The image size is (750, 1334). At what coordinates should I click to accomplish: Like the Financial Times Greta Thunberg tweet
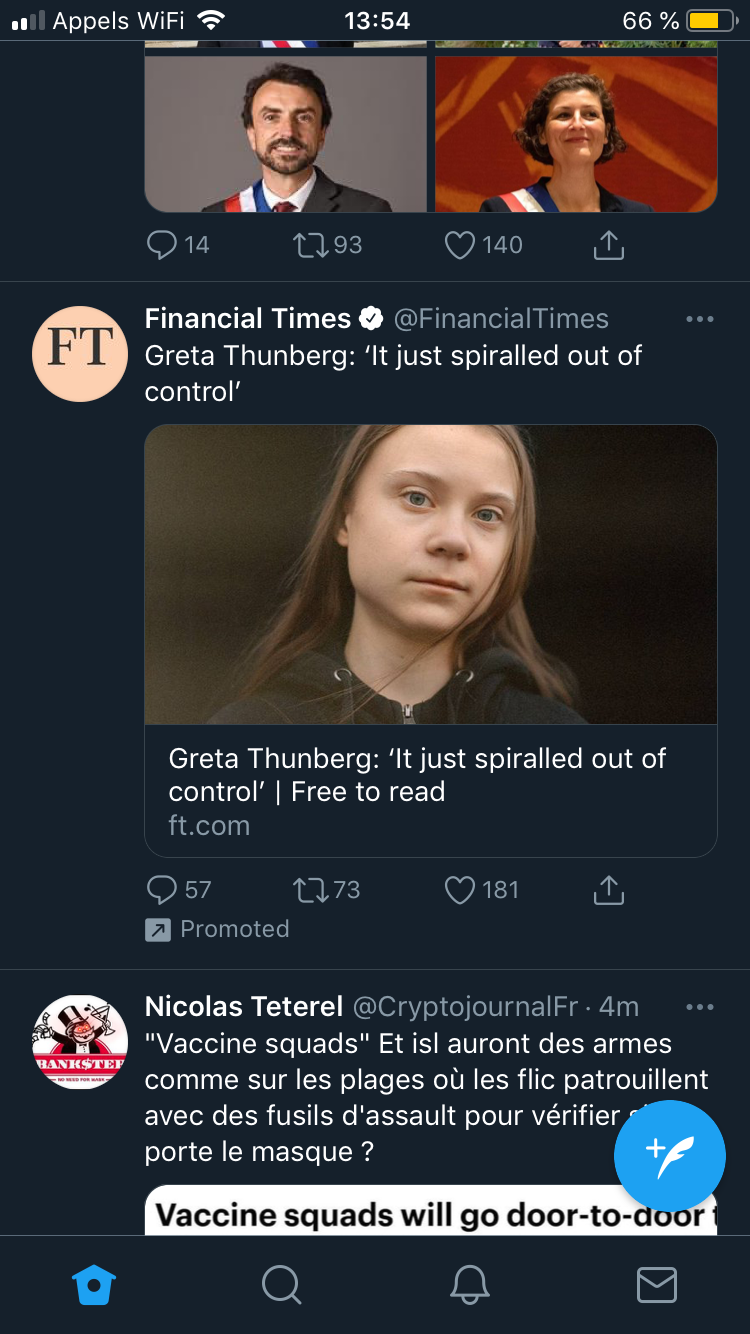460,890
